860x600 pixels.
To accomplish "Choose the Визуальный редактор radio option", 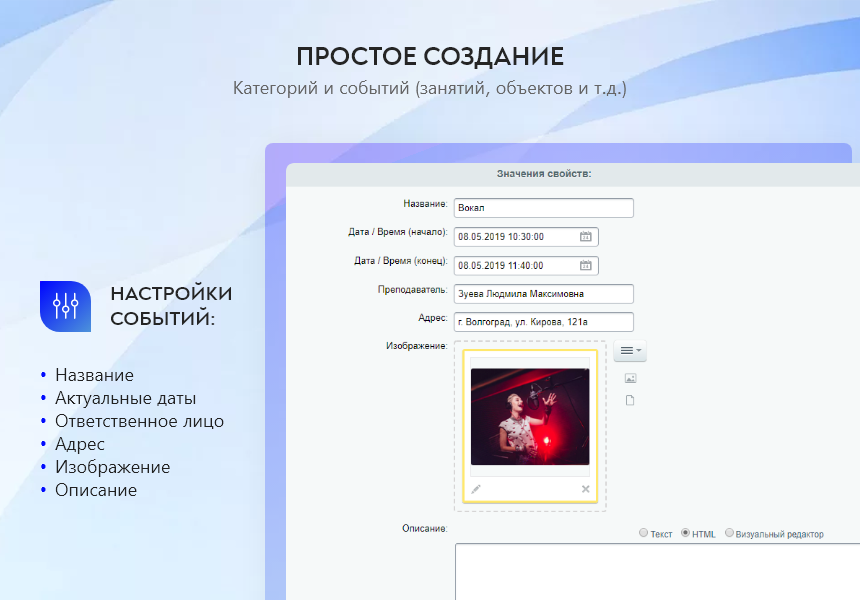I will 730,534.
